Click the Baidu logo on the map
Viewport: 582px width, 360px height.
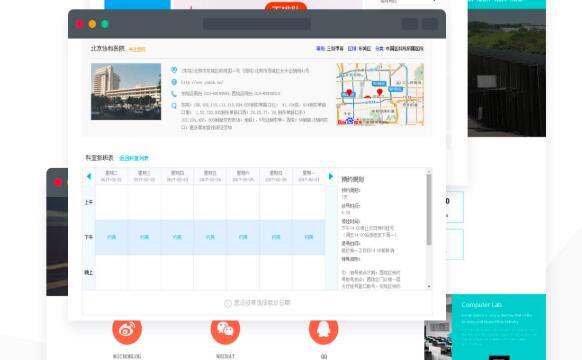point(349,121)
